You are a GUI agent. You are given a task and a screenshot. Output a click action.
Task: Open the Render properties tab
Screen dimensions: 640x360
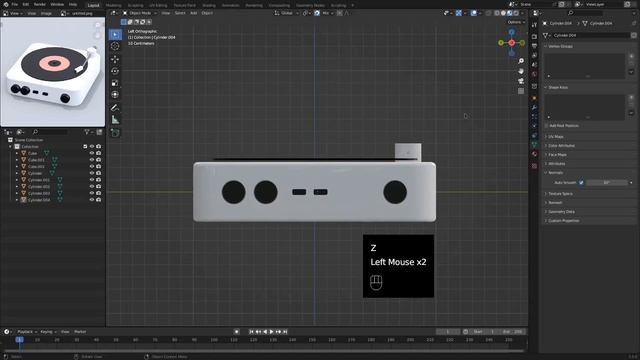[x=534, y=37]
